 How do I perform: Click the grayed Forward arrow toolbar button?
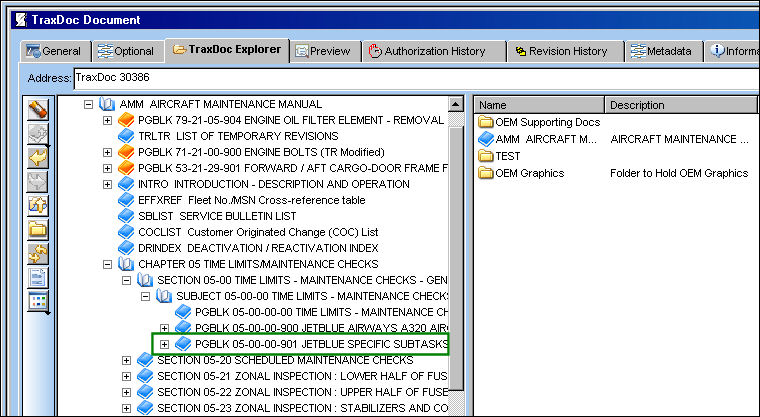[x=38, y=181]
